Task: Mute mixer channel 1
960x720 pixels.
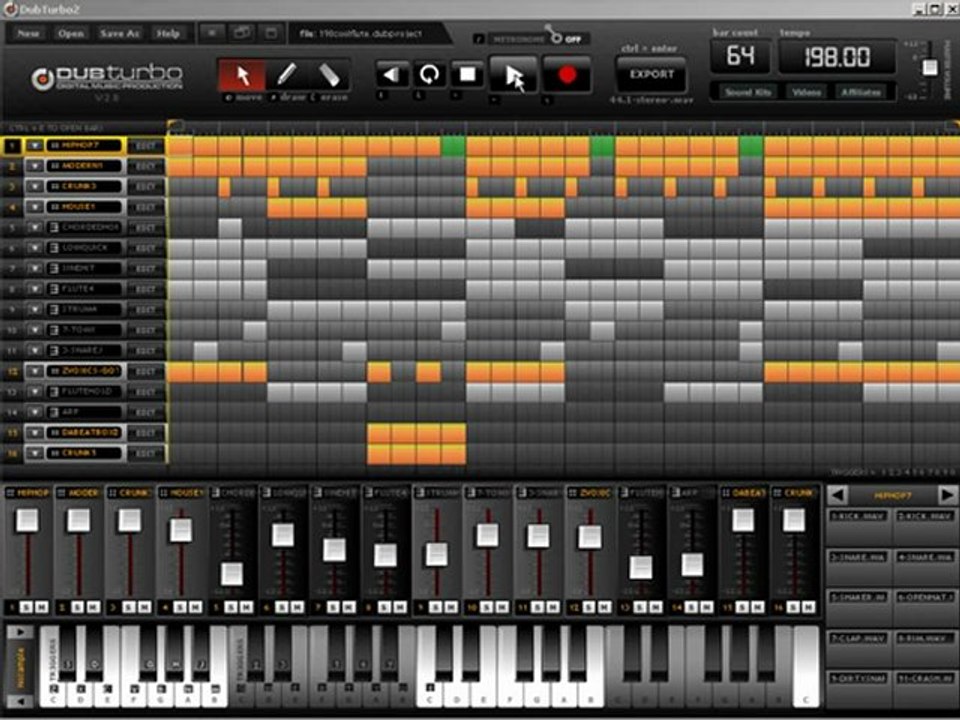Action: click(41, 607)
